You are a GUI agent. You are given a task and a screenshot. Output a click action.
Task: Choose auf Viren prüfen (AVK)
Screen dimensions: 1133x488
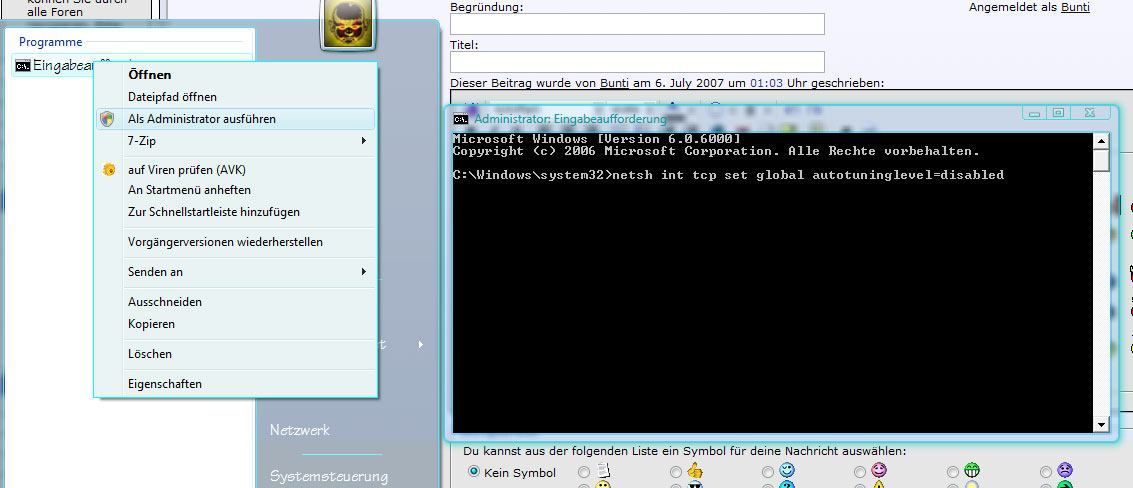(x=187, y=170)
